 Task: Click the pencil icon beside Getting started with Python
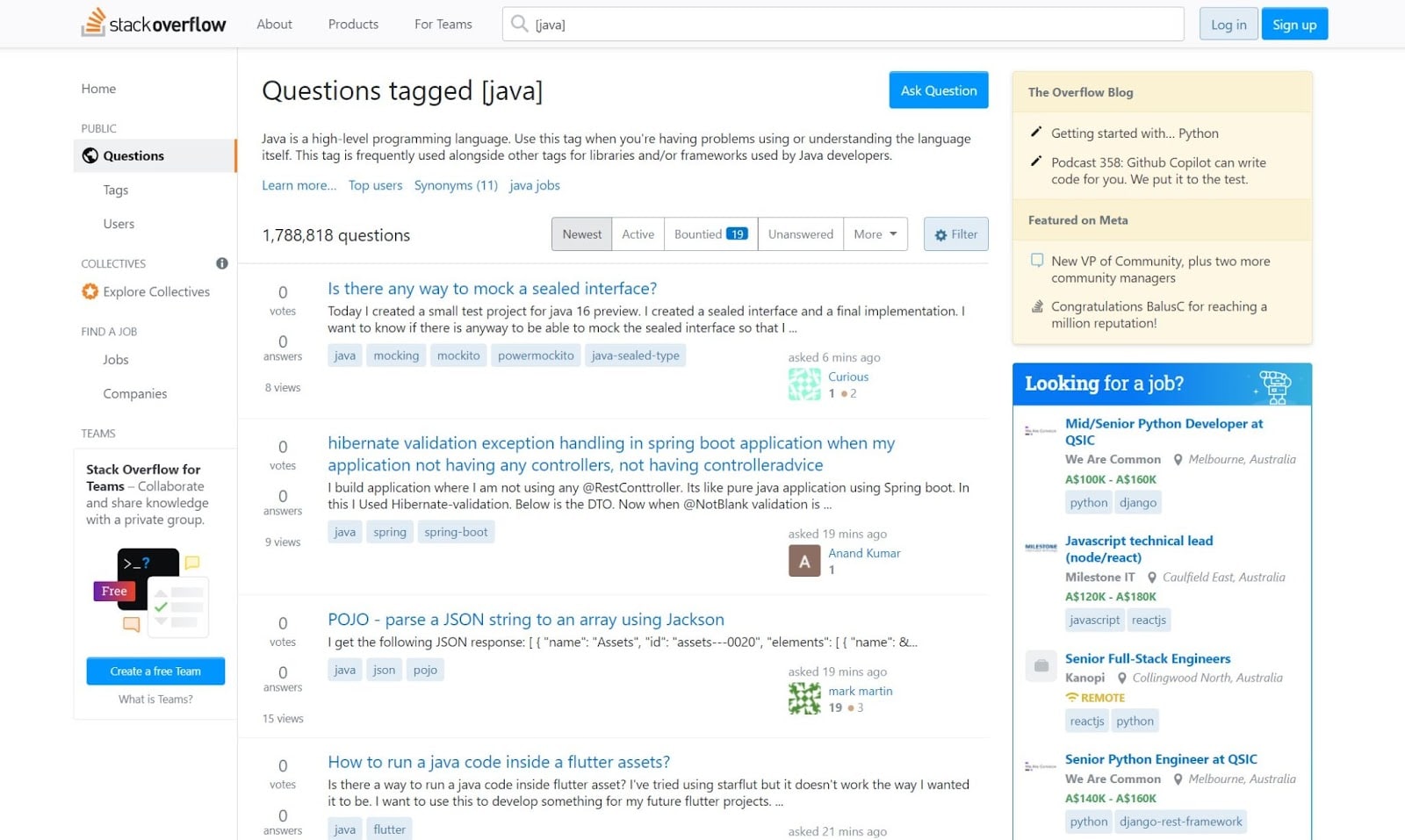(1036, 133)
